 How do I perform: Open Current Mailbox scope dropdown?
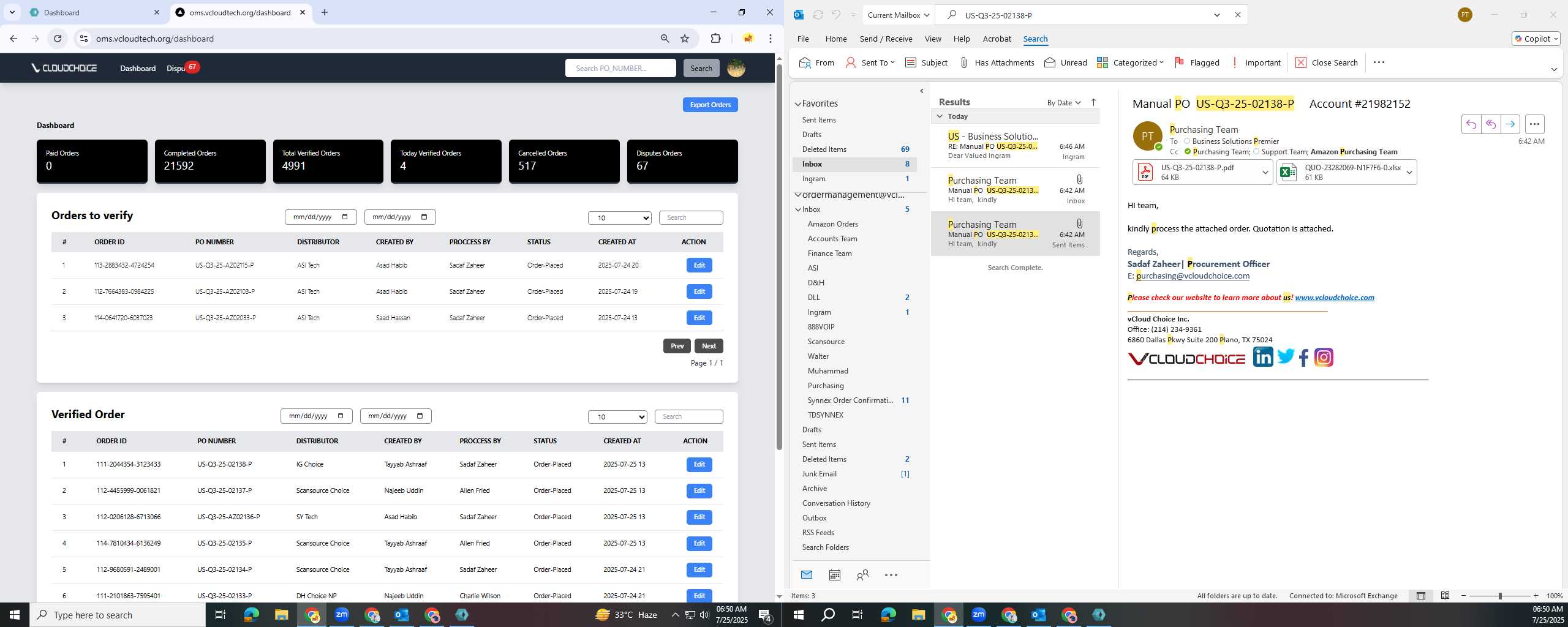pos(899,15)
